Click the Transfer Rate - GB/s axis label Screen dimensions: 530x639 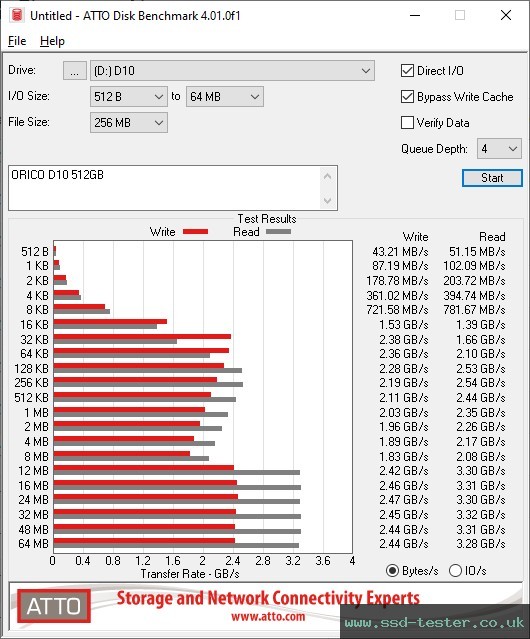click(x=190, y=574)
